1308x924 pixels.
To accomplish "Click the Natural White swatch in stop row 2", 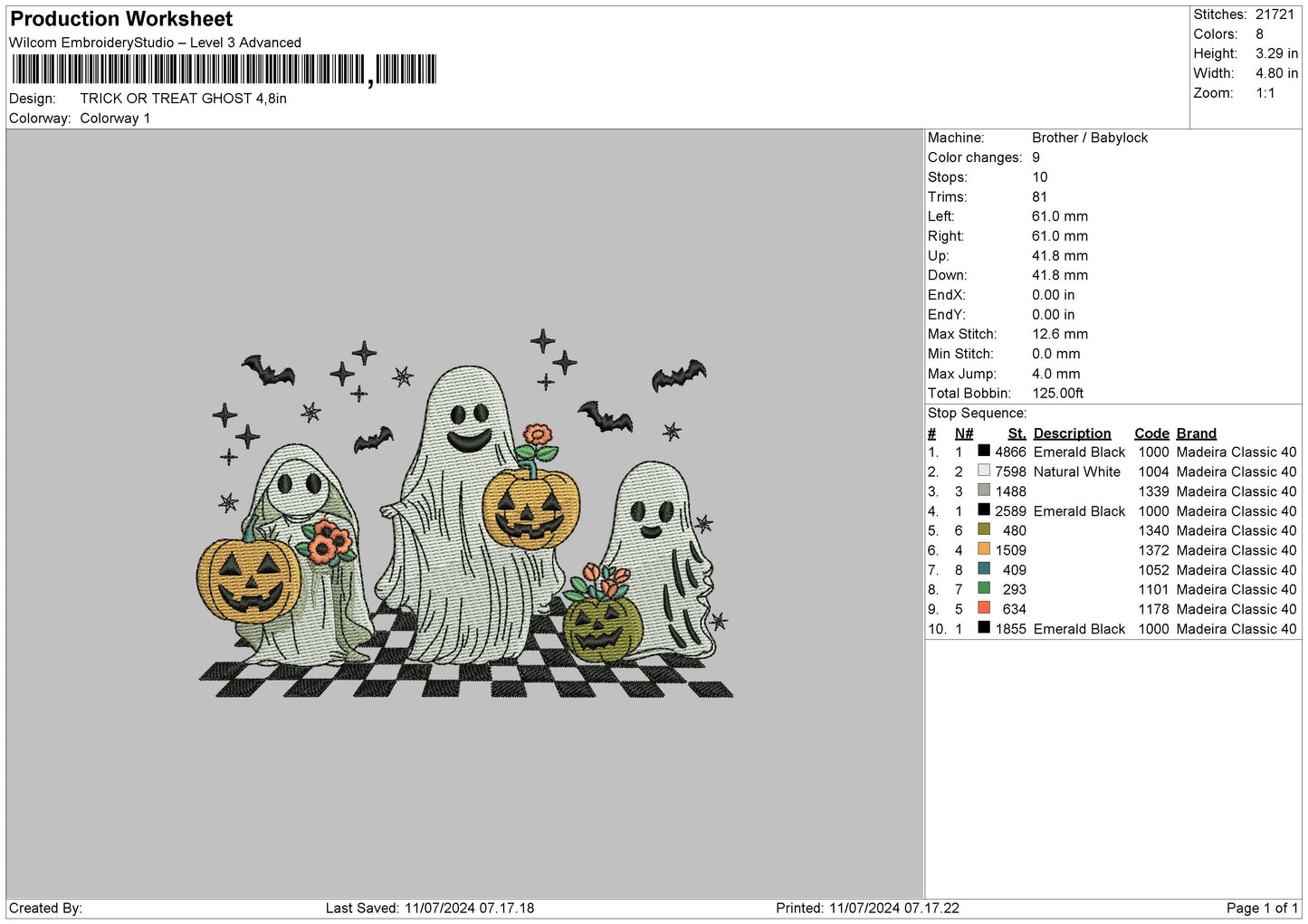I will point(984,471).
